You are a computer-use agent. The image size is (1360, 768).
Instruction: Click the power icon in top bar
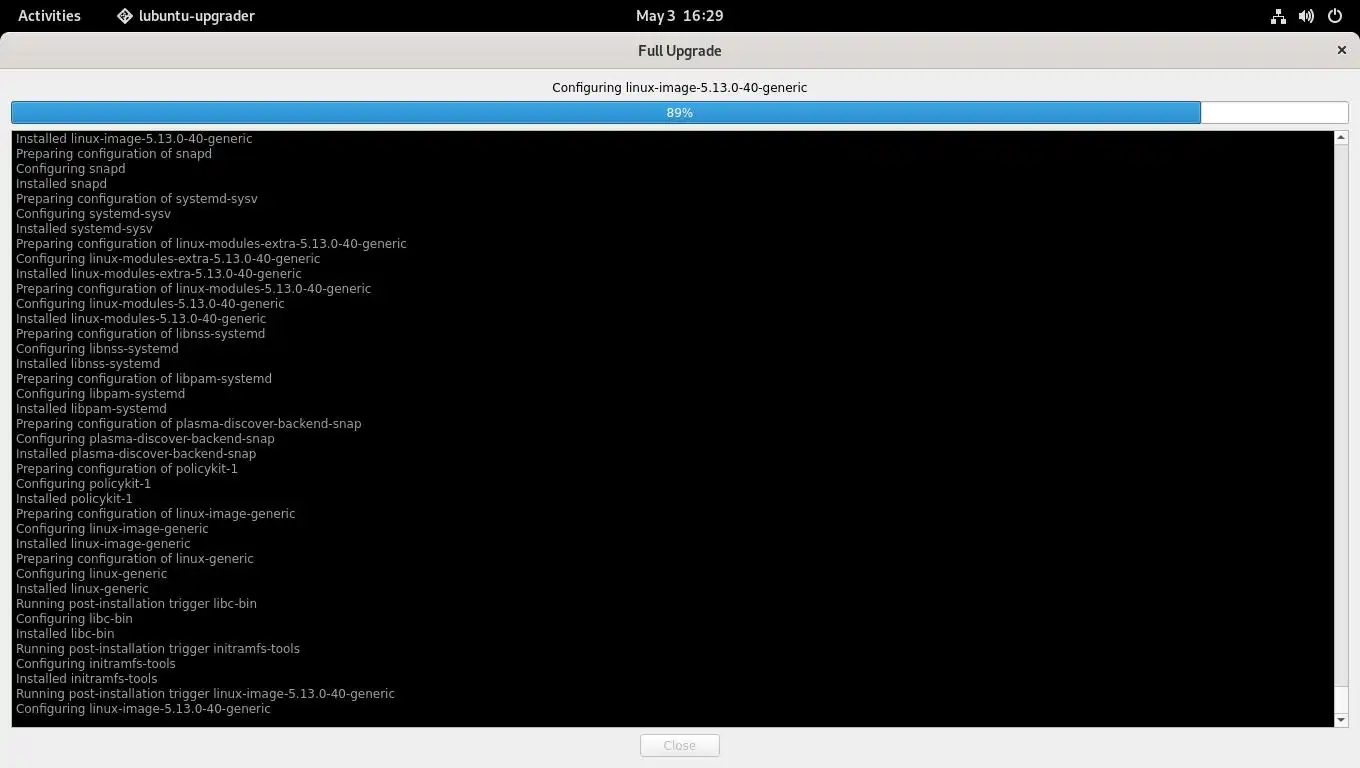click(1334, 16)
